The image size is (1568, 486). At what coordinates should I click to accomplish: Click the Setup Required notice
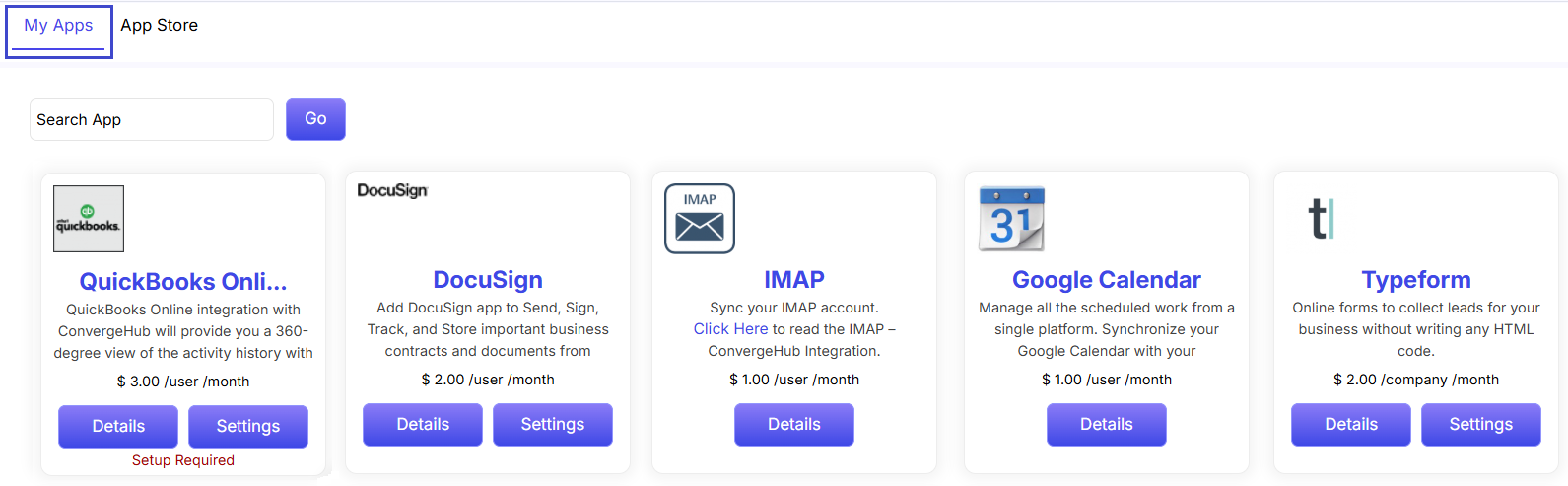tap(183, 460)
